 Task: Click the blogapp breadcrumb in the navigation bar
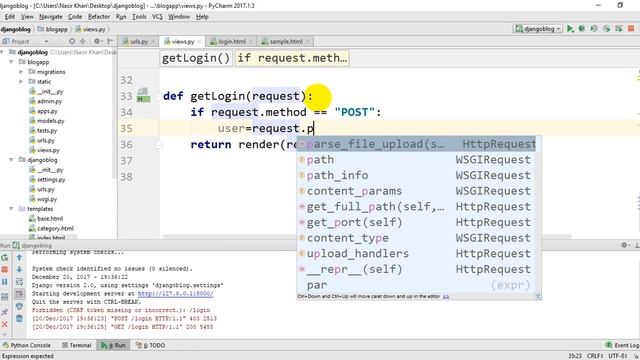pyautogui.click(x=53, y=29)
